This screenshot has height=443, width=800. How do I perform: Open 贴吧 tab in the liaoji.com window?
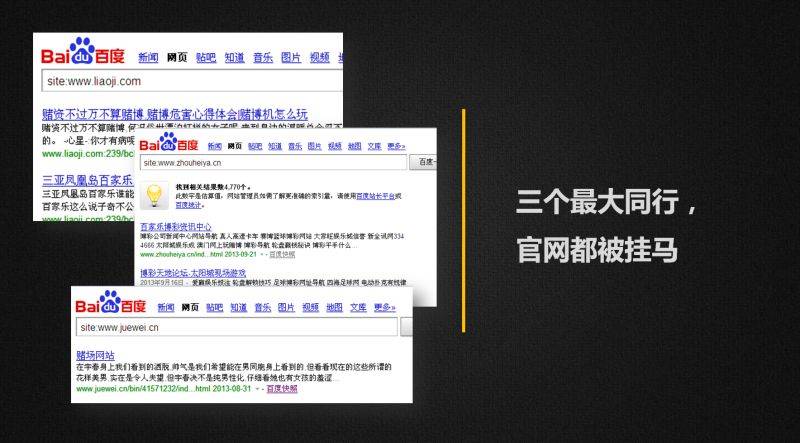pos(206,58)
